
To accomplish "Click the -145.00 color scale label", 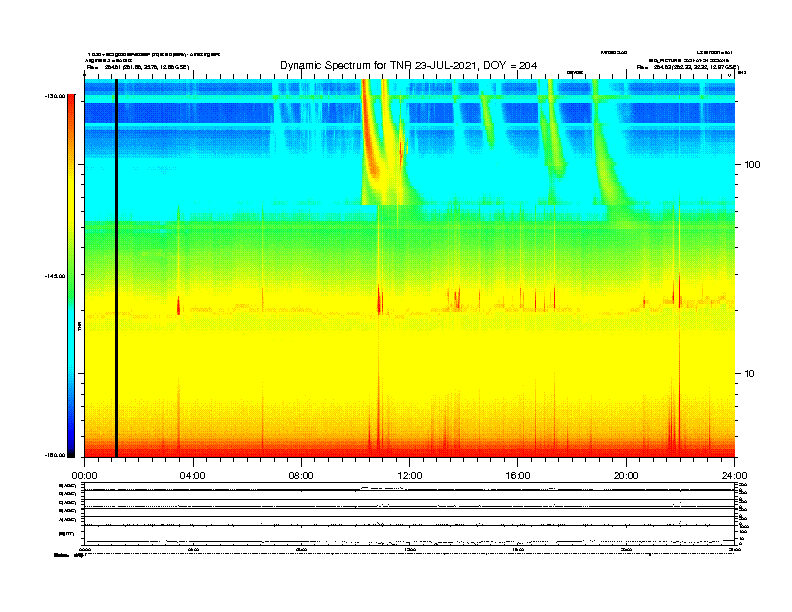I will 55,276.
